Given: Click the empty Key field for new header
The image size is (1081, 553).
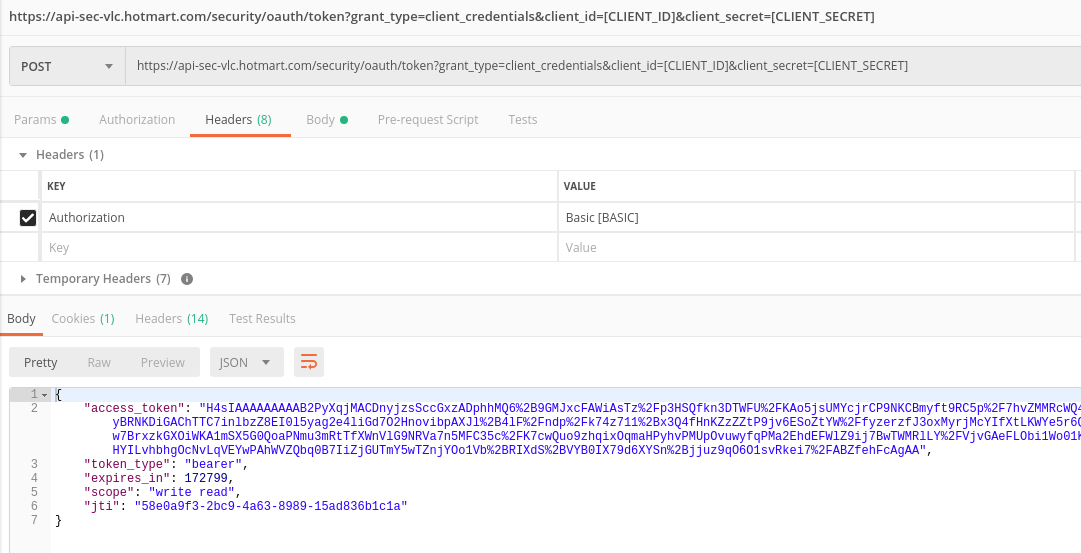Looking at the screenshot, I should (297, 247).
